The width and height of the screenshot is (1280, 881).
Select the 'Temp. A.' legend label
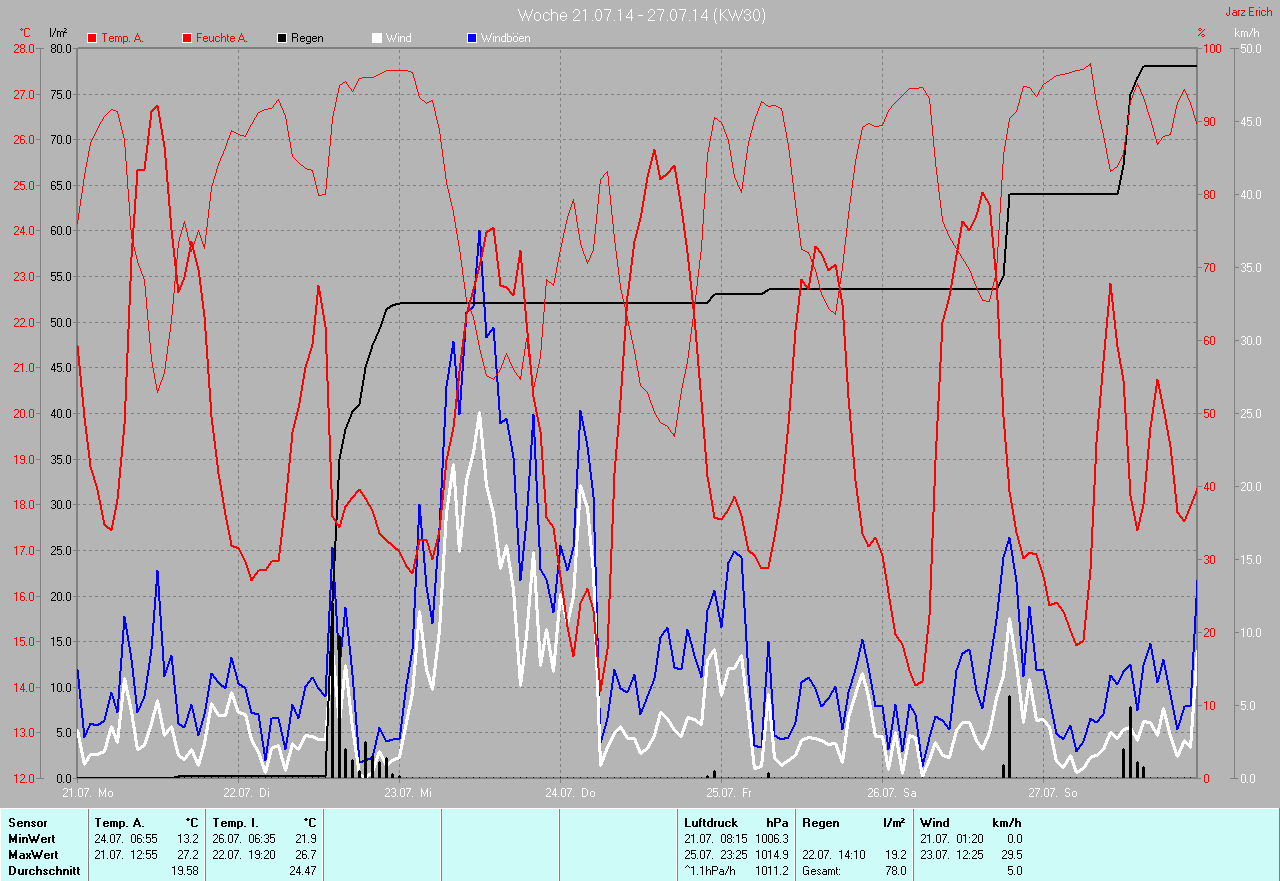(x=122, y=38)
